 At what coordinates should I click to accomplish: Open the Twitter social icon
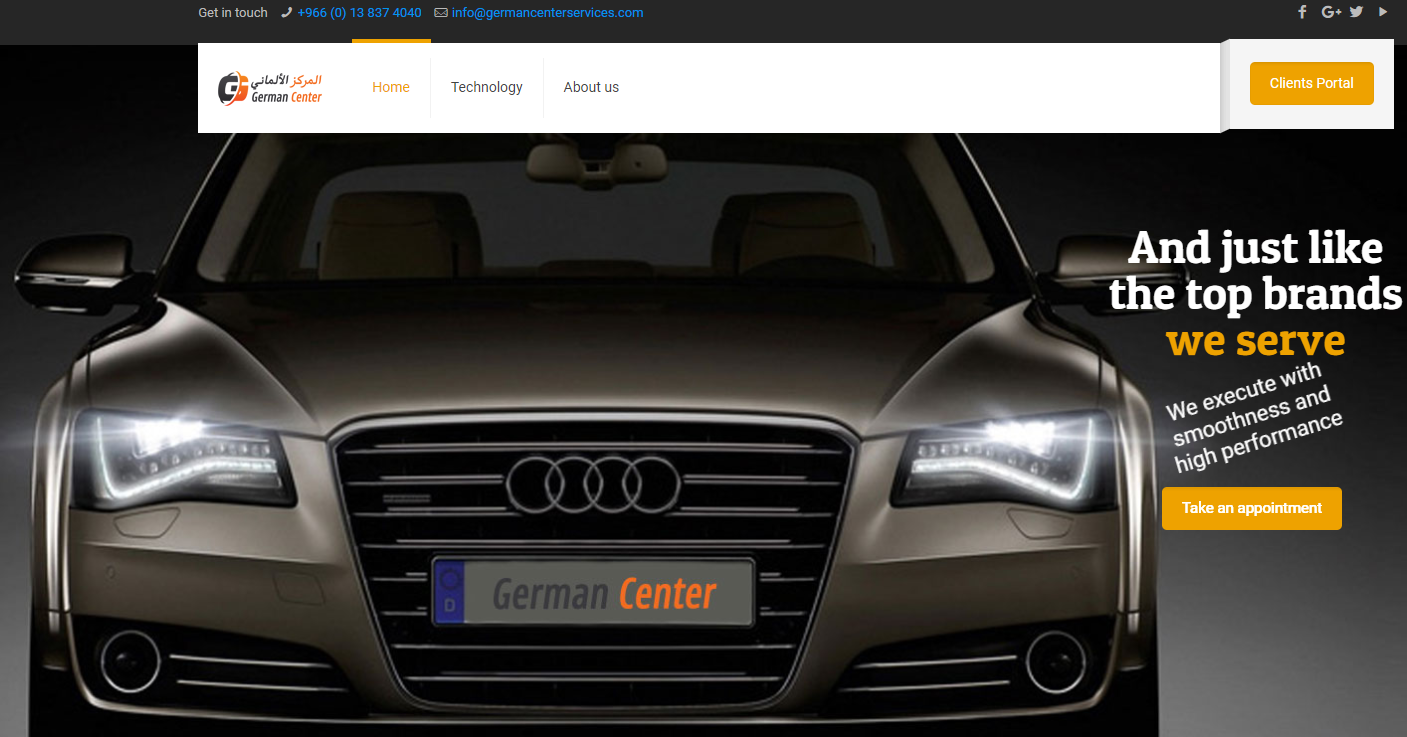[x=1356, y=12]
